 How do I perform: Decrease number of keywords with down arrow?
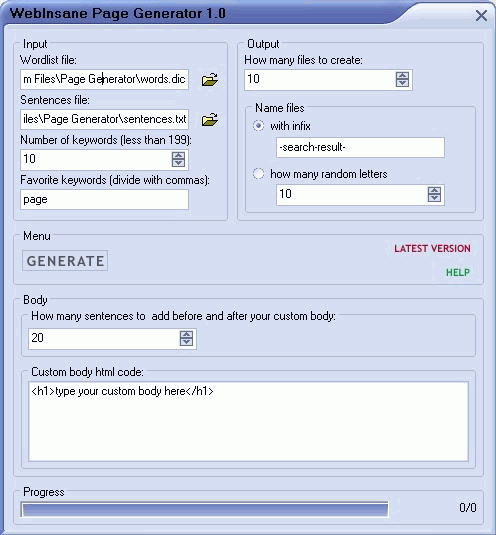[178, 163]
